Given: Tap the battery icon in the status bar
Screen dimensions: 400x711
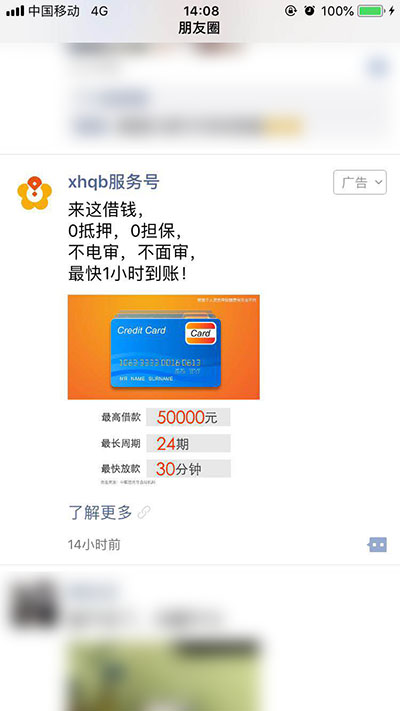Looking at the screenshot, I should tap(371, 11).
